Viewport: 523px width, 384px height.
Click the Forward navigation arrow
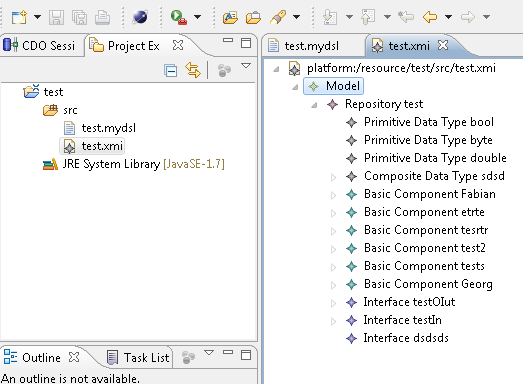coord(467,17)
